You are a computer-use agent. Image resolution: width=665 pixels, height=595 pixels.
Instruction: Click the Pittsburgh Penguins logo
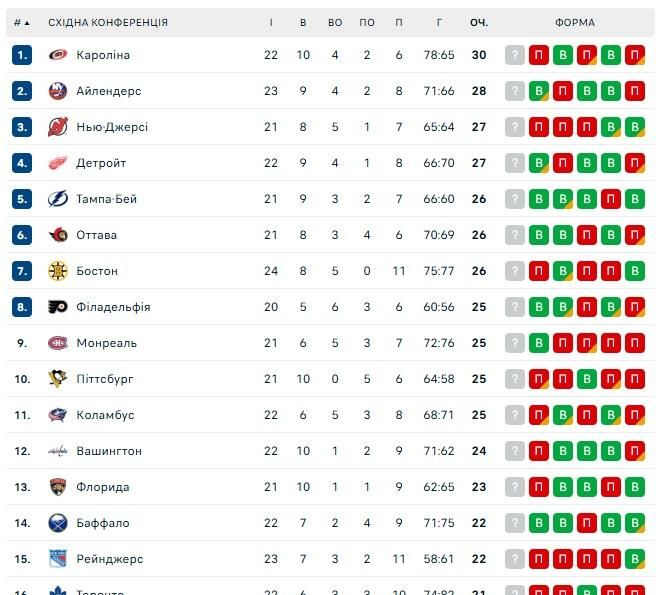[x=57, y=379]
